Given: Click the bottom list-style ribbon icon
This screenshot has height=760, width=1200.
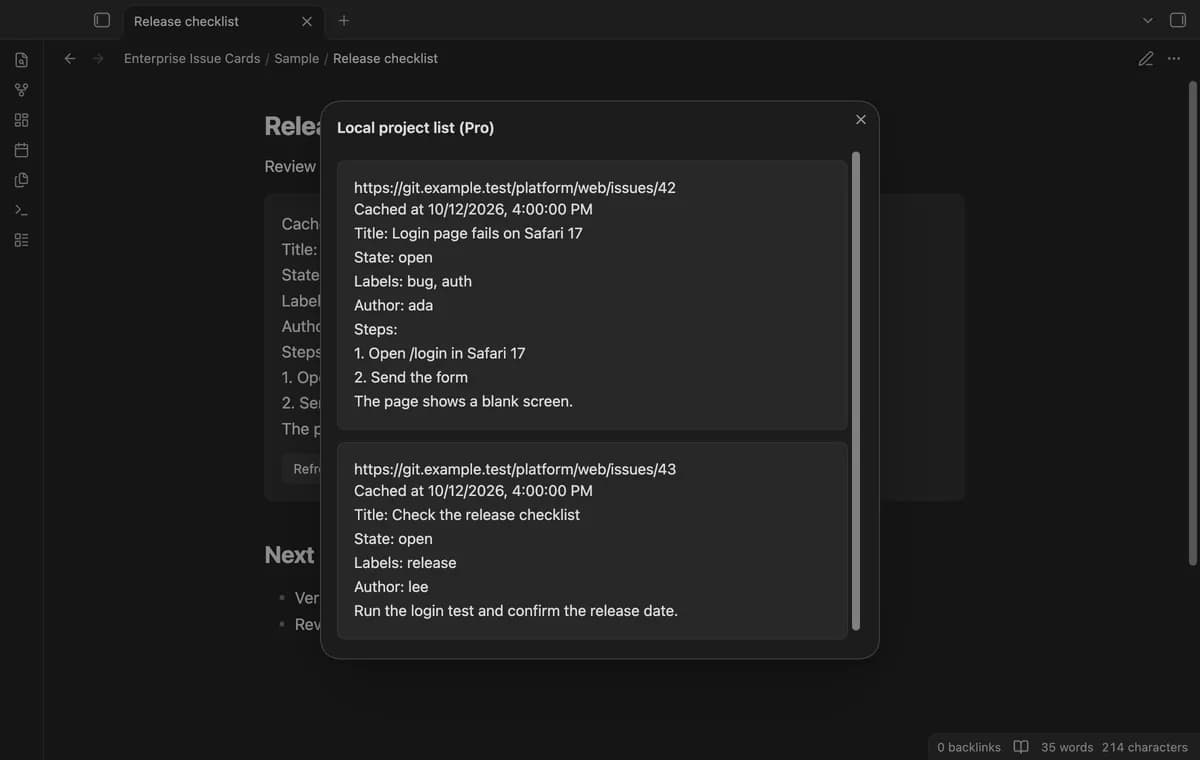Looking at the screenshot, I should coord(21,240).
